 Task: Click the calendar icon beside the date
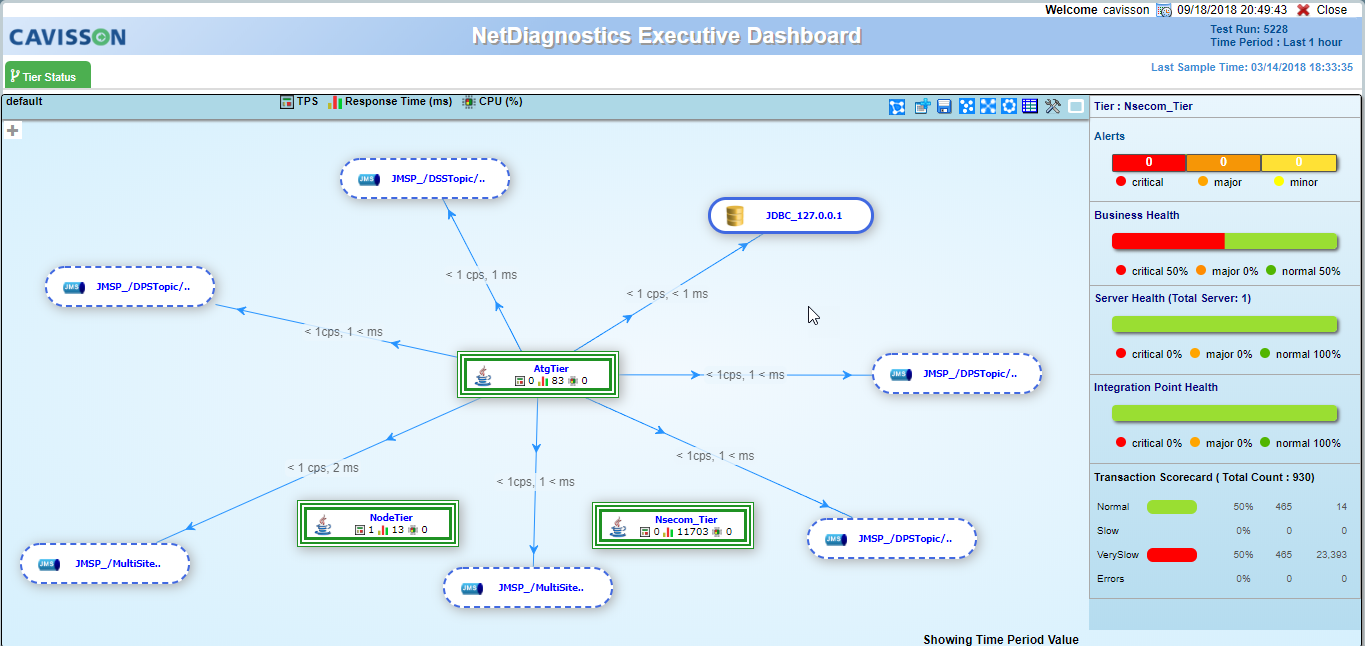pyautogui.click(x=1164, y=10)
